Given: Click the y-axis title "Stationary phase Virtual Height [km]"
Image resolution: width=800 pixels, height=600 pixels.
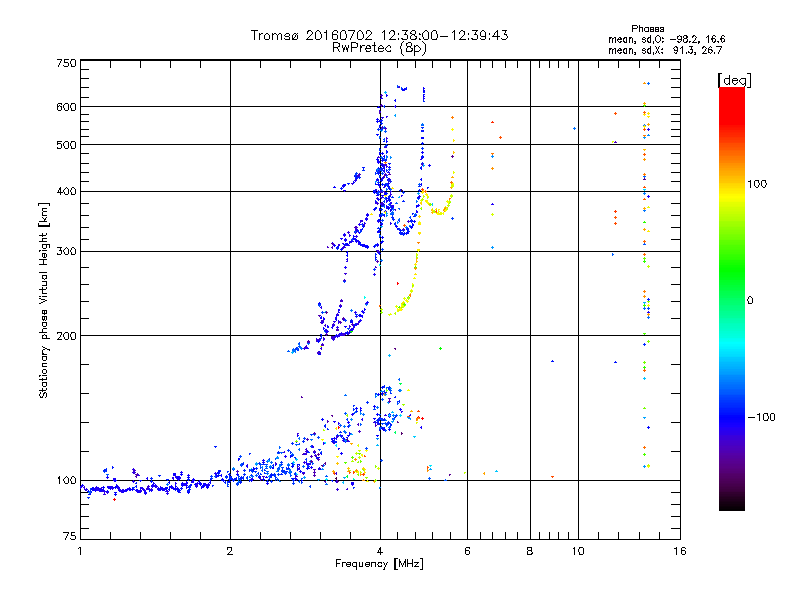Looking at the screenshot, I should [x=43, y=300].
